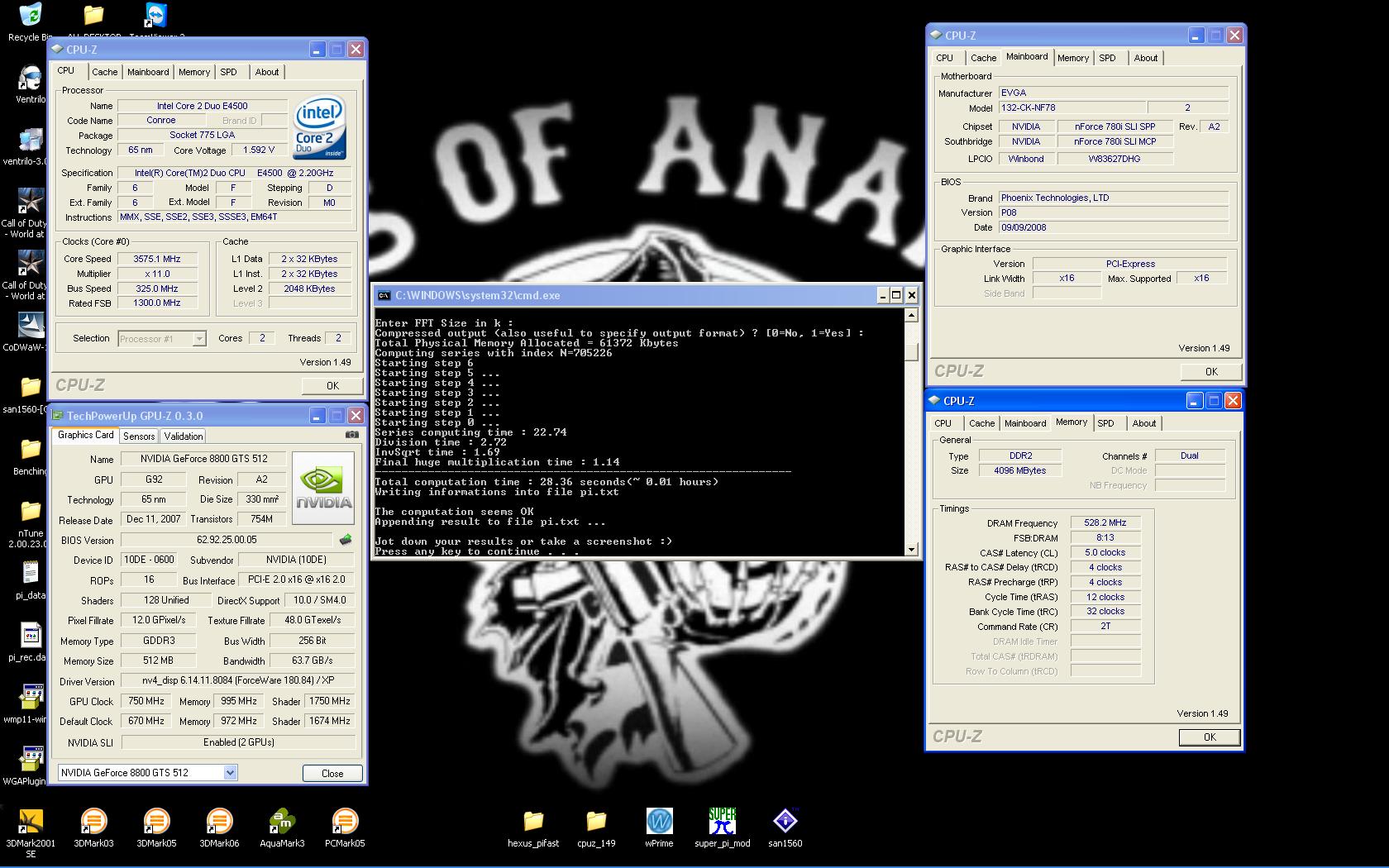Image resolution: width=1389 pixels, height=868 pixels.
Task: Open GPU-Z graphics card selection dropdown
Action: (230, 772)
